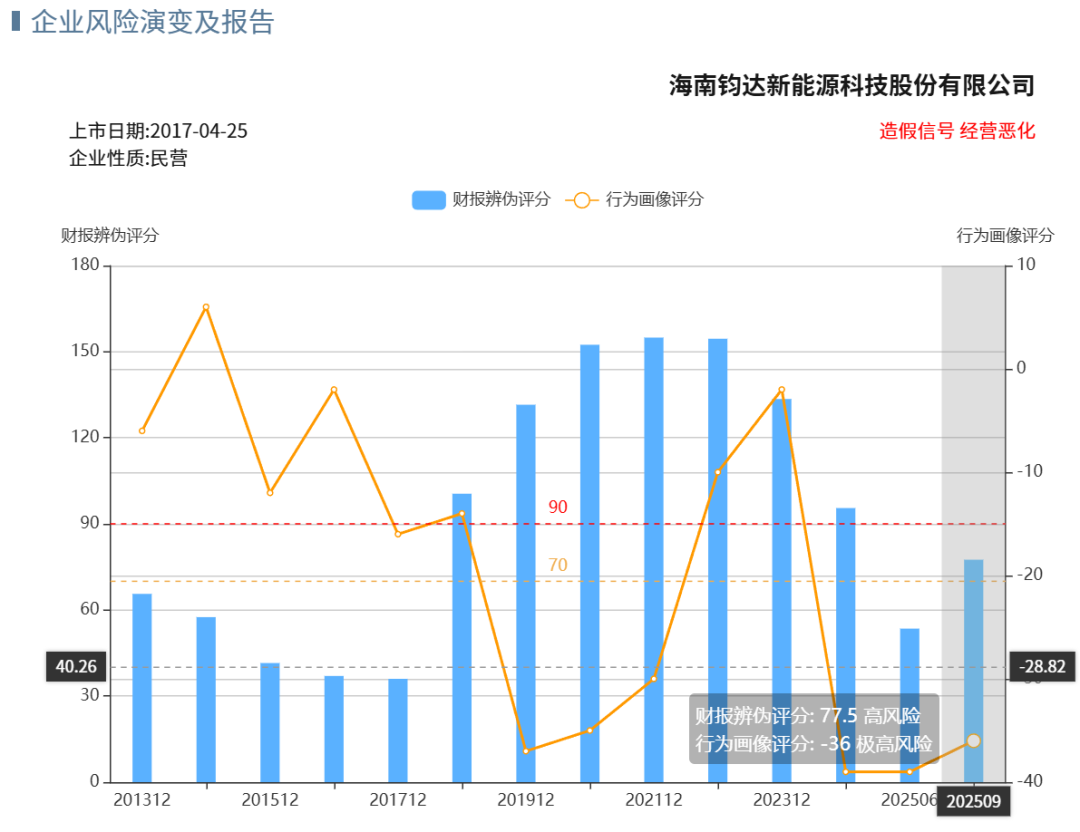1080x832 pixels.
Task: Toggle the 行为画像评分 legend item
Action: click(634, 200)
